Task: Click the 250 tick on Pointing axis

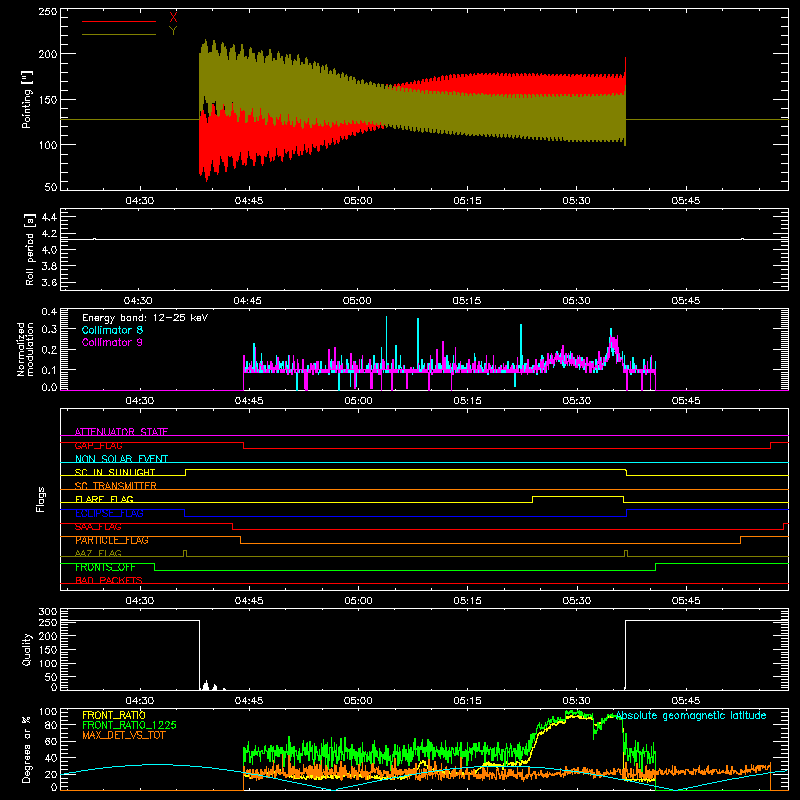Action: [48, 12]
